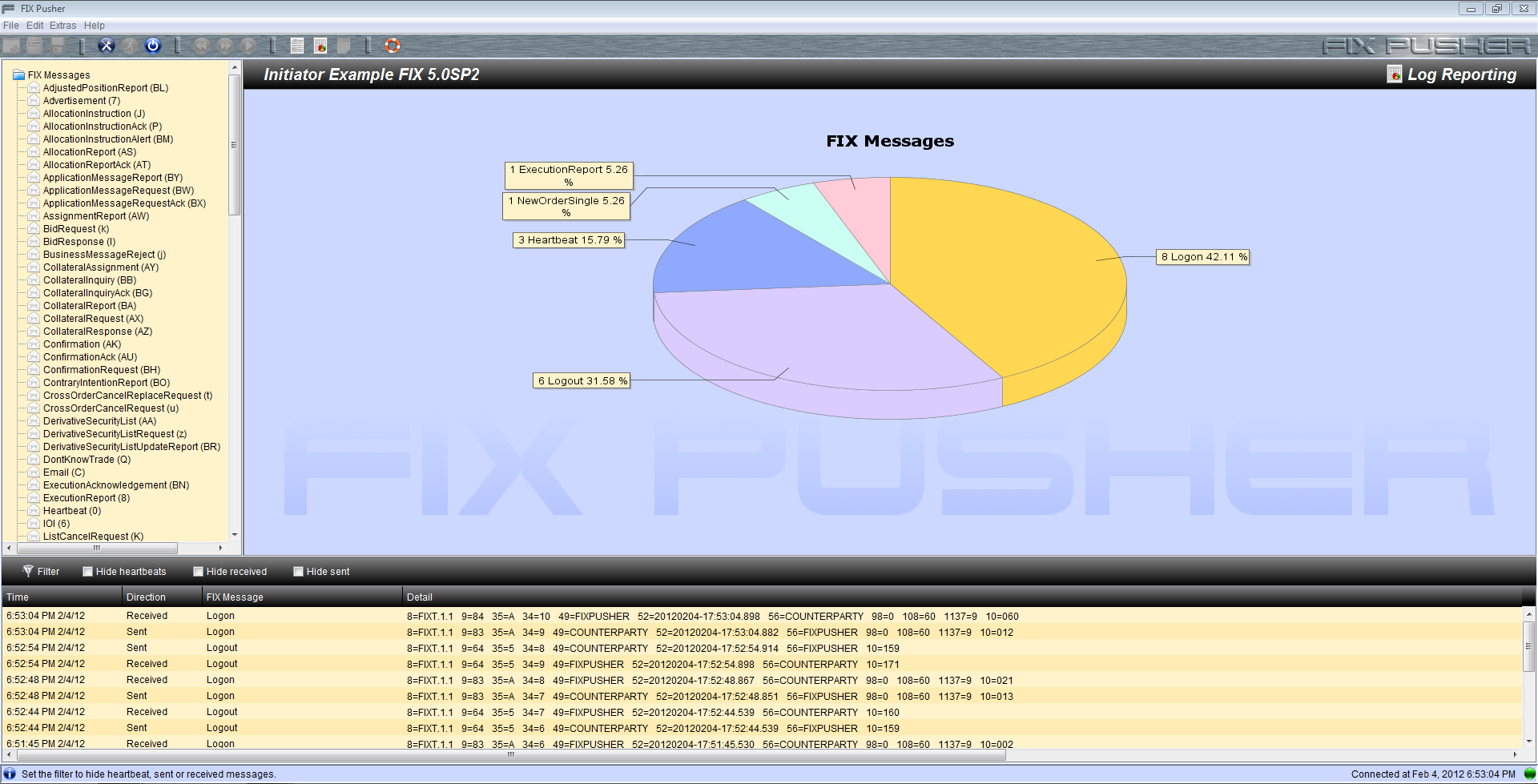Image resolution: width=1538 pixels, height=784 pixels.
Task: Open the Help menu
Action: [95, 26]
